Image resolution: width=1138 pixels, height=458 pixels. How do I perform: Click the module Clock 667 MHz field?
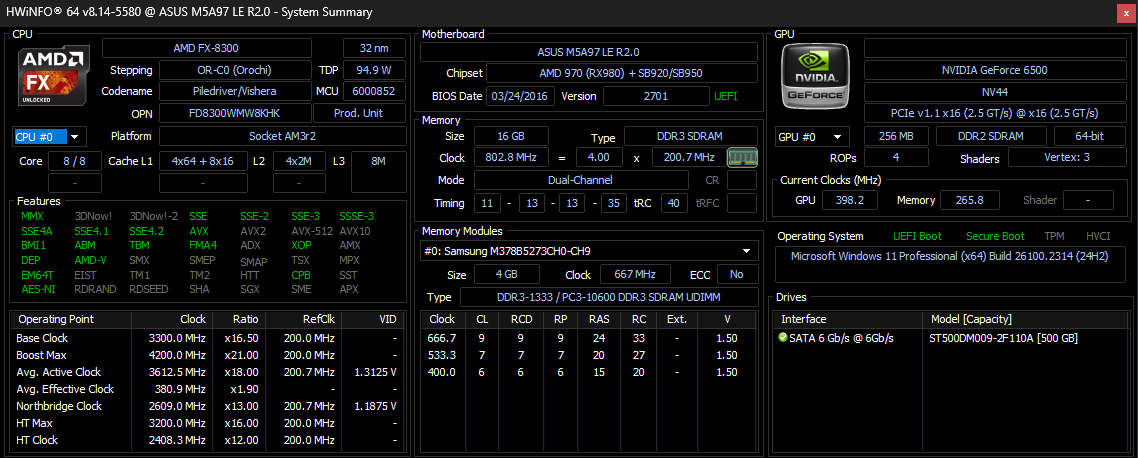point(635,274)
